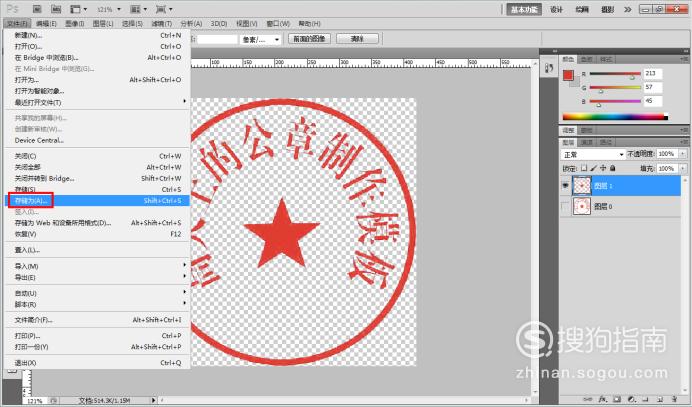Screen dimensions: 692x407
Task: Show 图层 0 by clicking its visibility box
Action: tap(565, 206)
